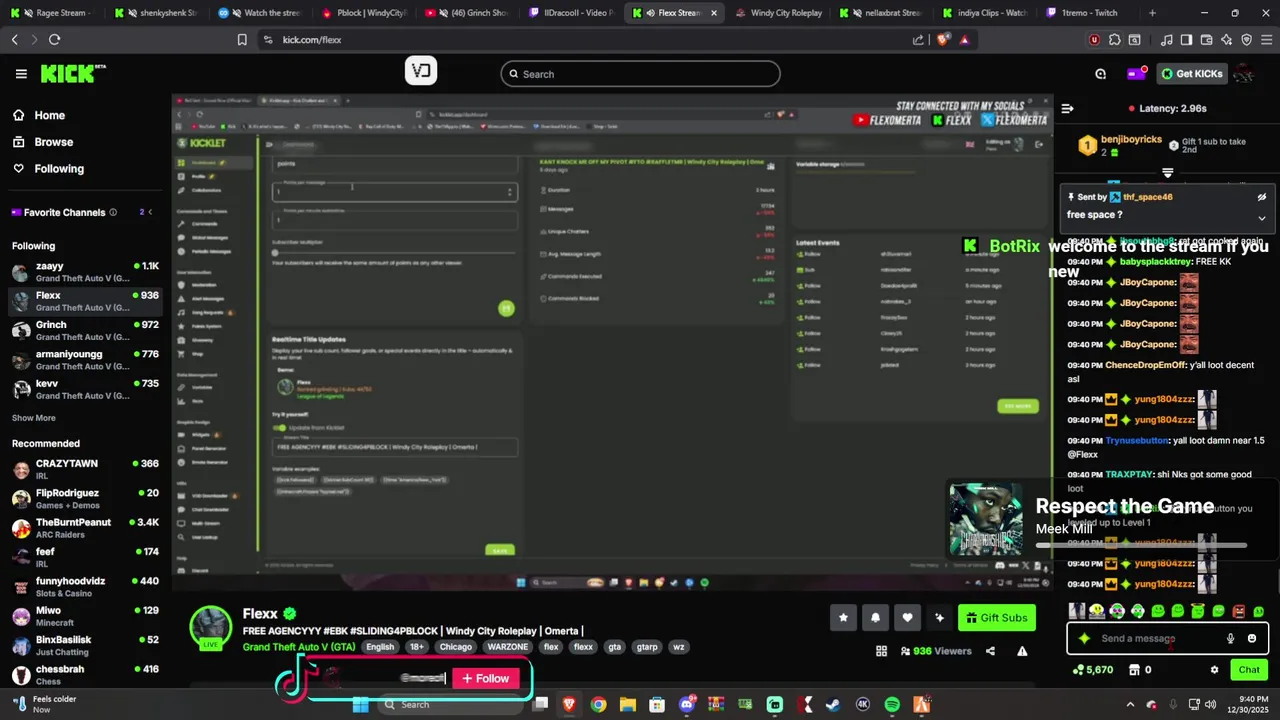The image size is (1280, 720).
Task: Open the channel points shop icon
Action: (1136, 670)
